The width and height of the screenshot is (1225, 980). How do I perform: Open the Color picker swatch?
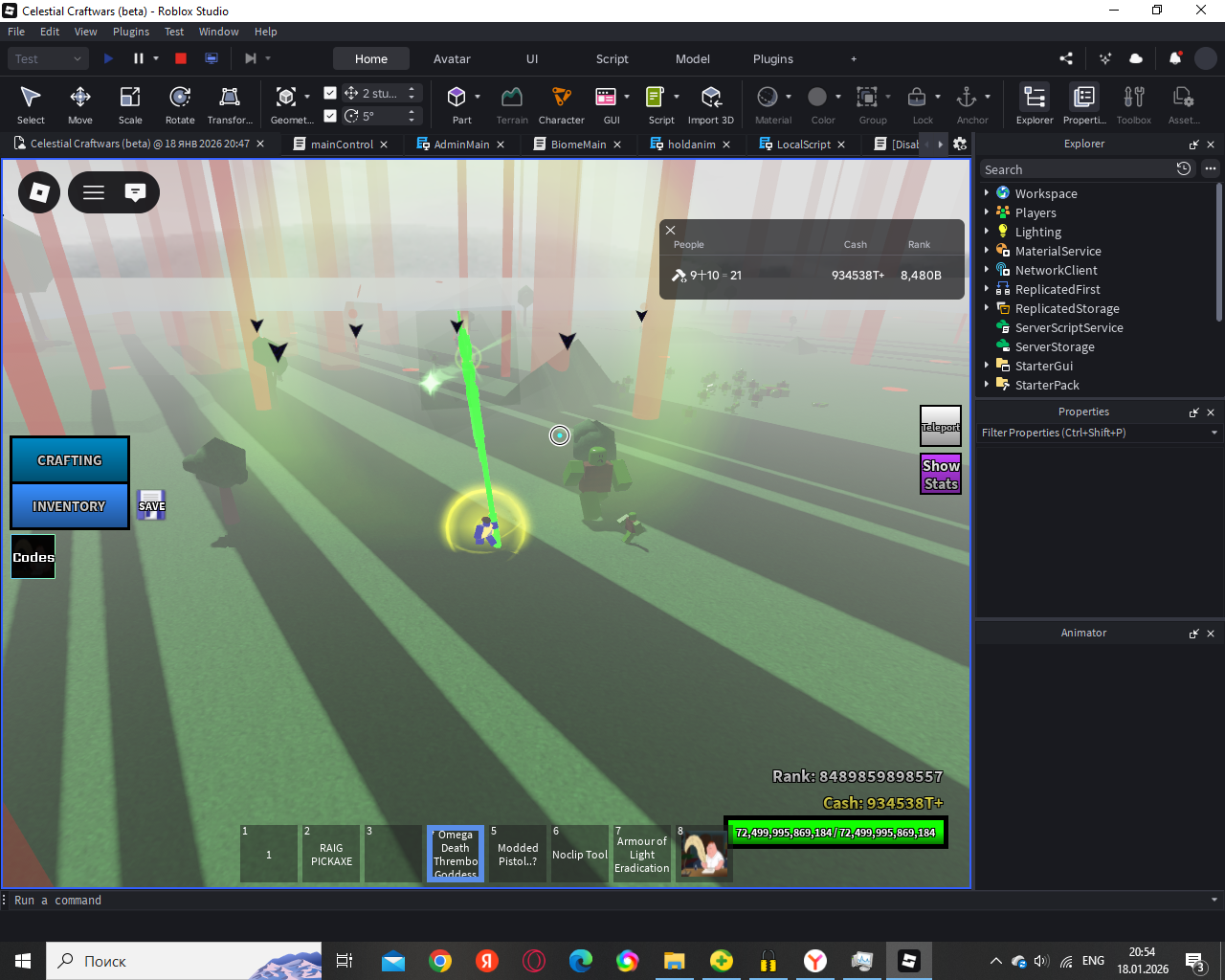pyautogui.click(x=817, y=98)
